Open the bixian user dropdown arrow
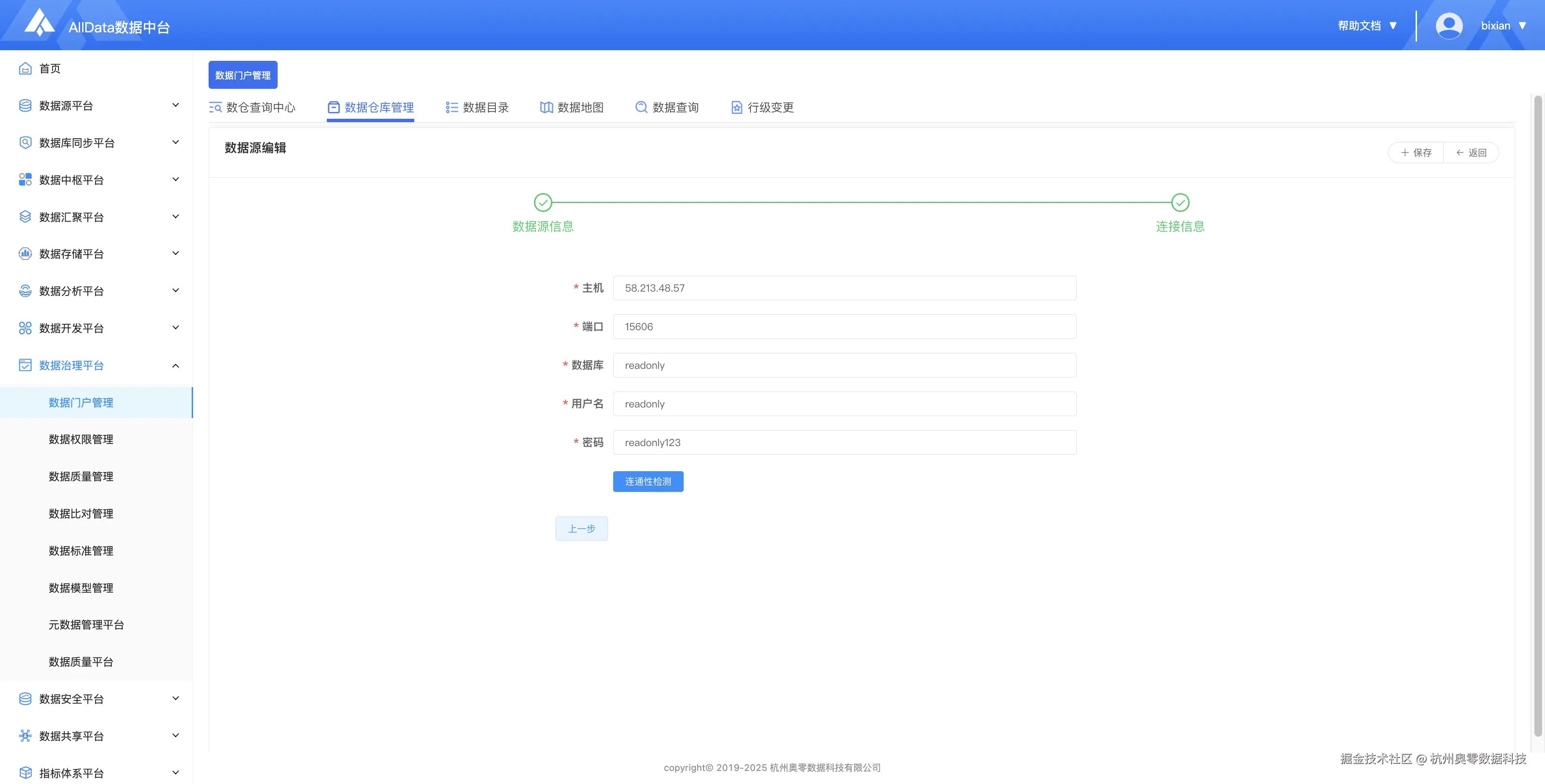 [1522, 26]
